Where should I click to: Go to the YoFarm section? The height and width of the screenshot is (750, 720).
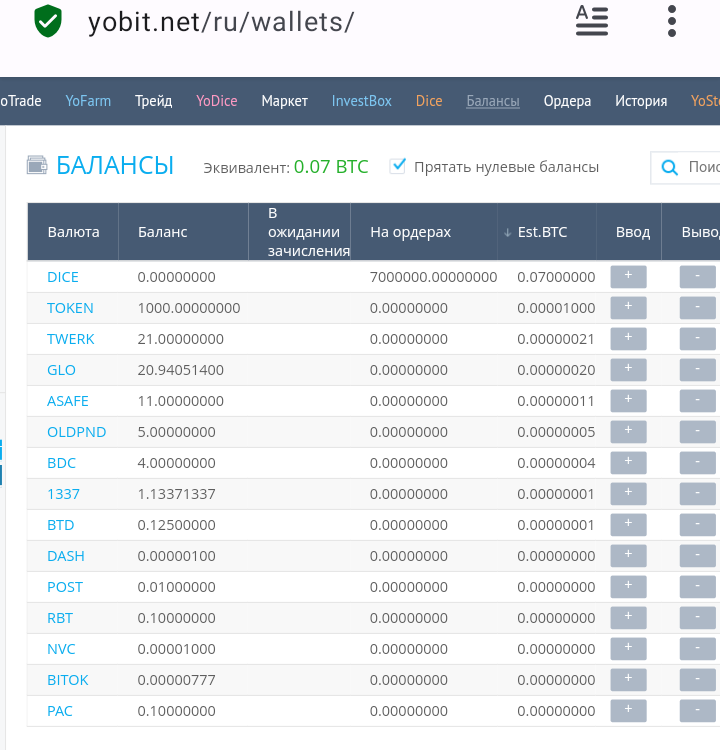pos(88,101)
